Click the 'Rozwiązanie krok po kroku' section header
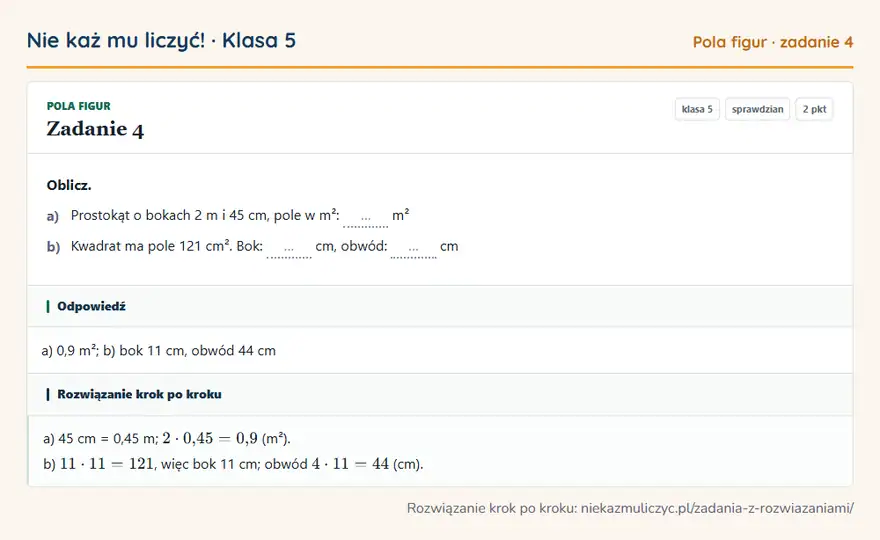 click(440, 394)
